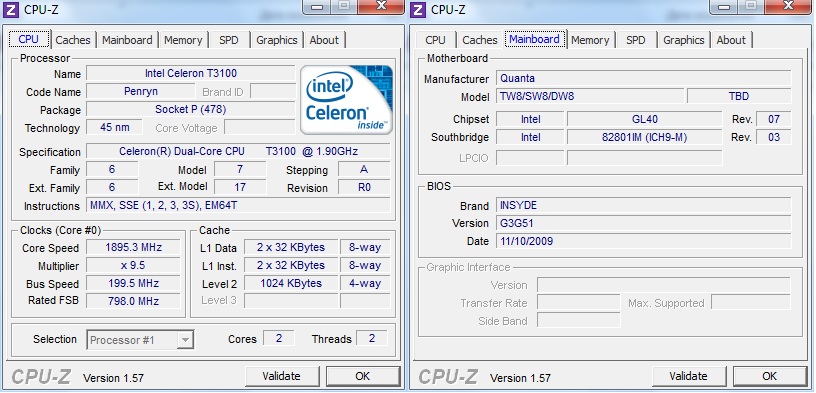This screenshot has width=816, height=393.
Task: Click the Instructions field MMX, SSE, EM64T
Action: pos(238,205)
